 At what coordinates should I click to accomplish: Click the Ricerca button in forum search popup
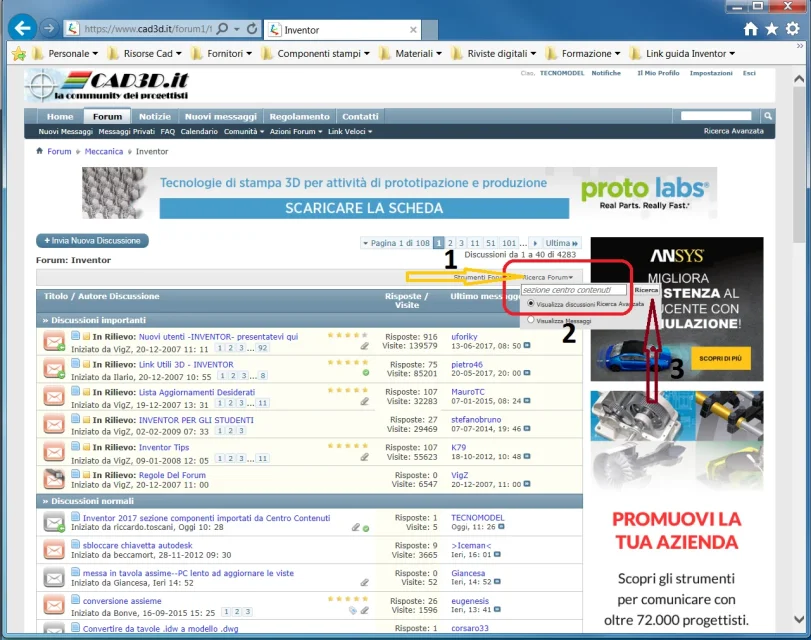pos(646,290)
